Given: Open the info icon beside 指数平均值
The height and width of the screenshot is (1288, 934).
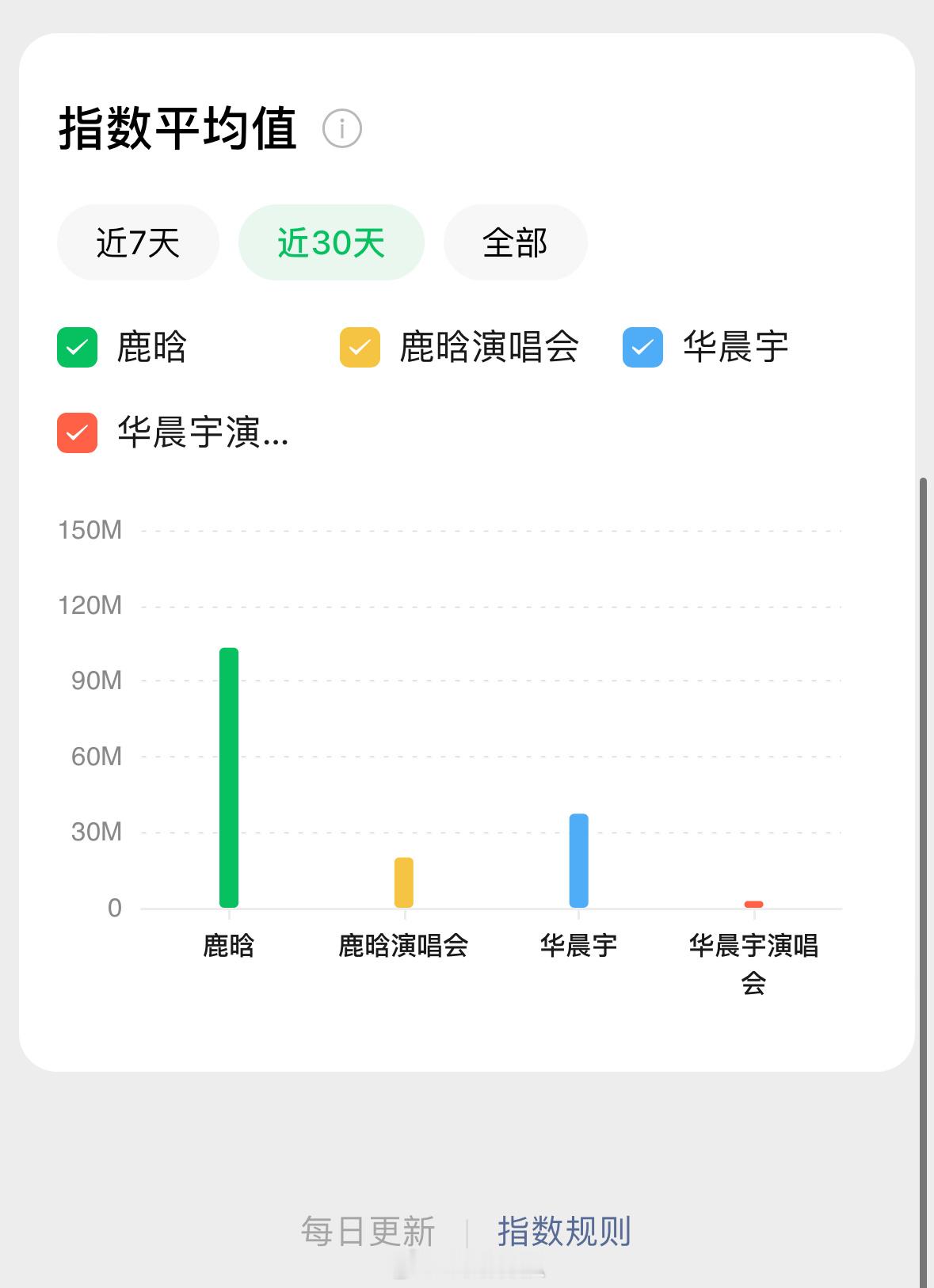Looking at the screenshot, I should (342, 128).
